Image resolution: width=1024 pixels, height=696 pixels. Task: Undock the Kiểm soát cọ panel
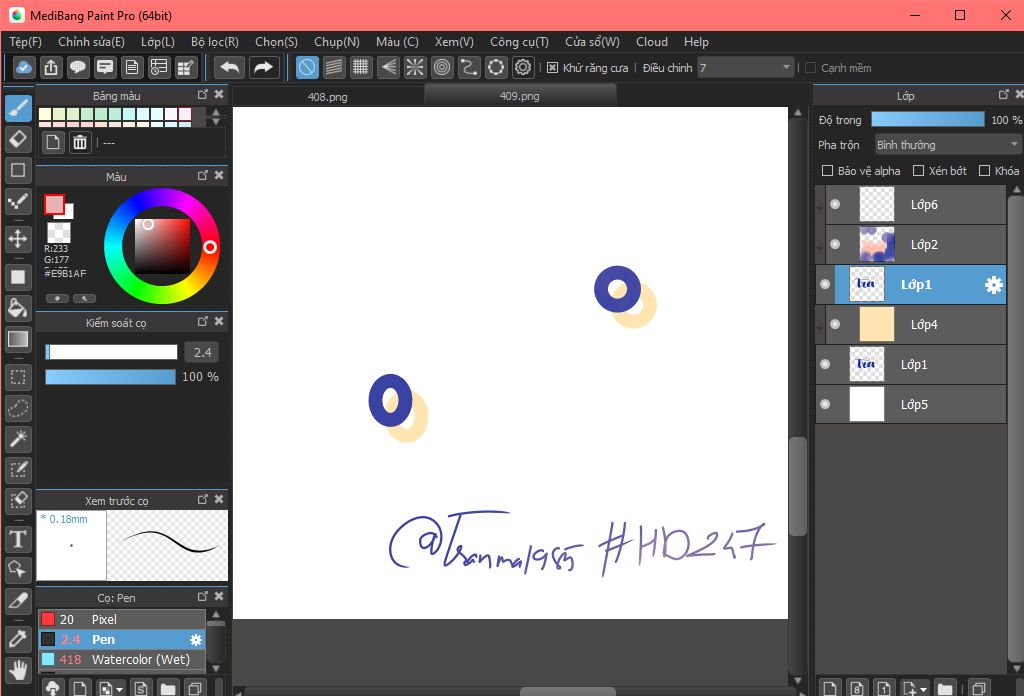pyautogui.click(x=202, y=321)
